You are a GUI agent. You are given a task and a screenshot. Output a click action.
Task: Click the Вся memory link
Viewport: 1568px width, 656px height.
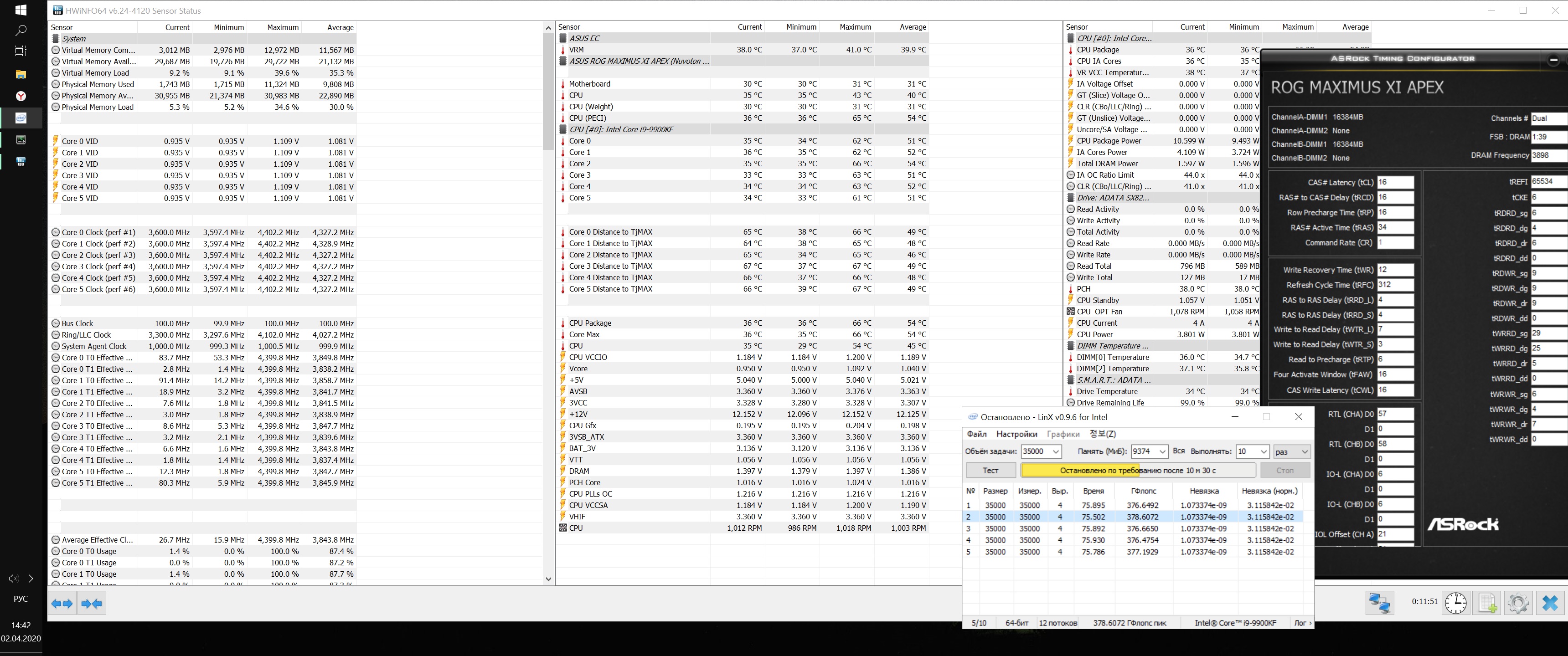click(x=1178, y=451)
